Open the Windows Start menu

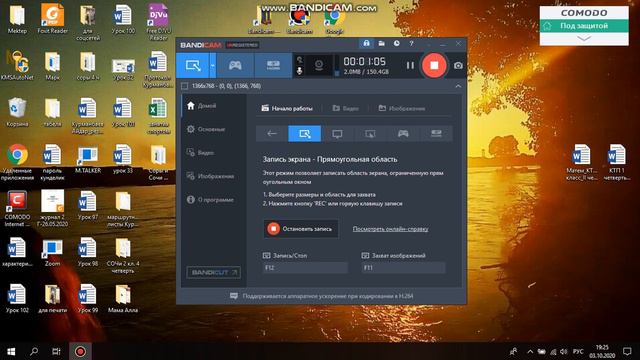pos(11,351)
